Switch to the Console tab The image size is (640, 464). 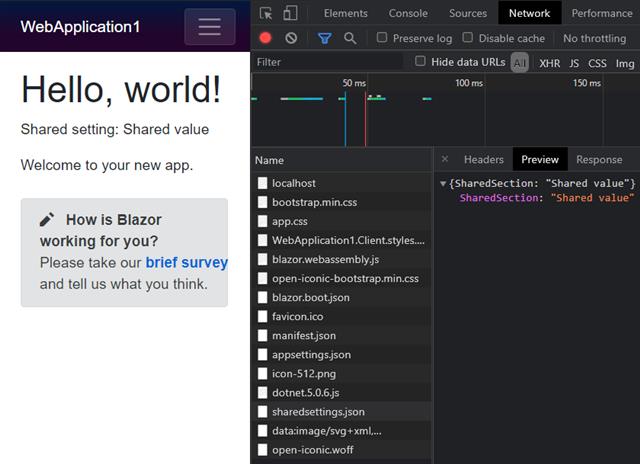pos(408,13)
